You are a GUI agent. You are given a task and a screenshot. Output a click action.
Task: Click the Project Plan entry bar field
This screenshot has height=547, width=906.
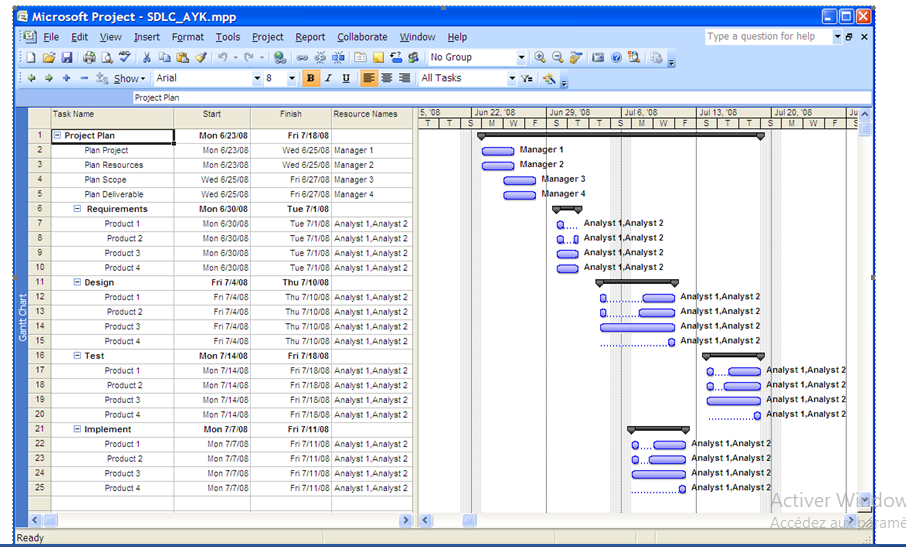(x=502, y=98)
